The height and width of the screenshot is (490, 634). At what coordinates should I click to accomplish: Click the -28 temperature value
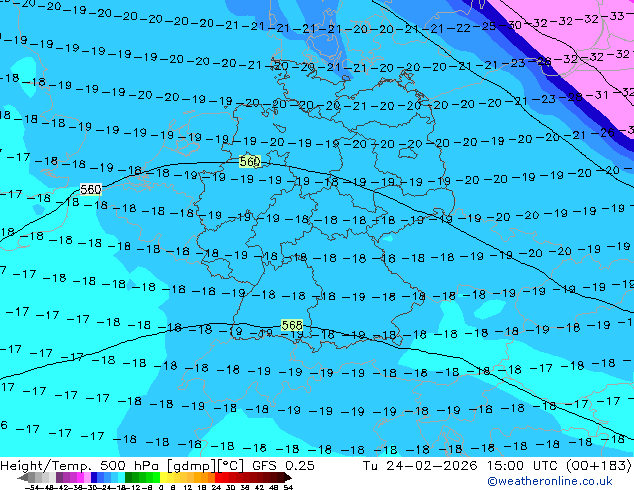pyautogui.click(x=571, y=97)
